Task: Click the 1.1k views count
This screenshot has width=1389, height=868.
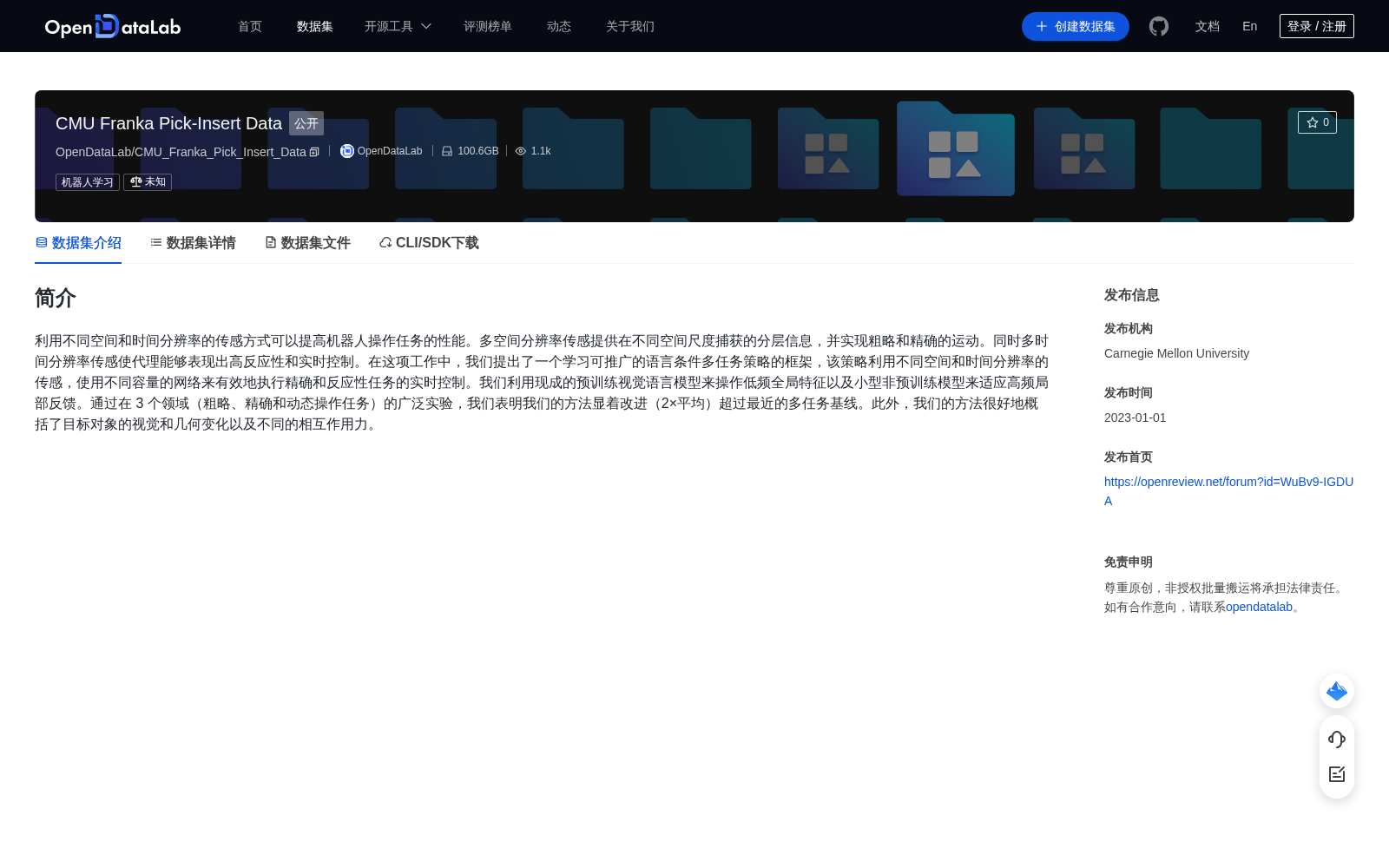Action: pos(541,151)
